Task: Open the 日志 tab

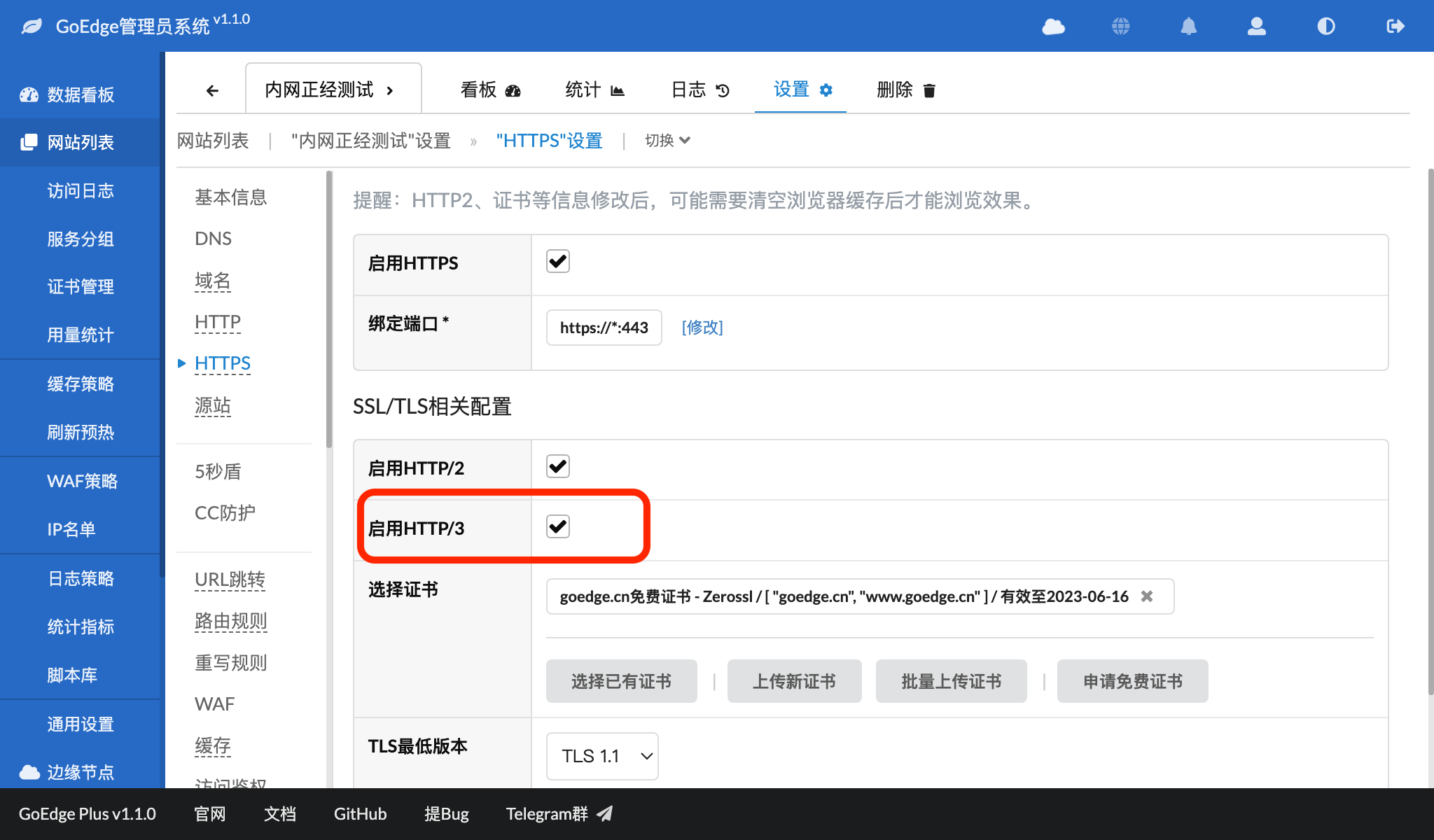Action: coord(698,89)
